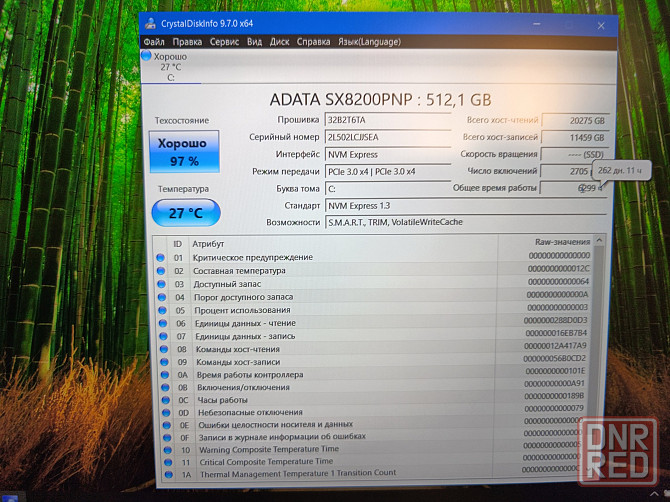
Task: Click the Возможности field with S.M.A.R.T., TRIM
Action: point(466,222)
